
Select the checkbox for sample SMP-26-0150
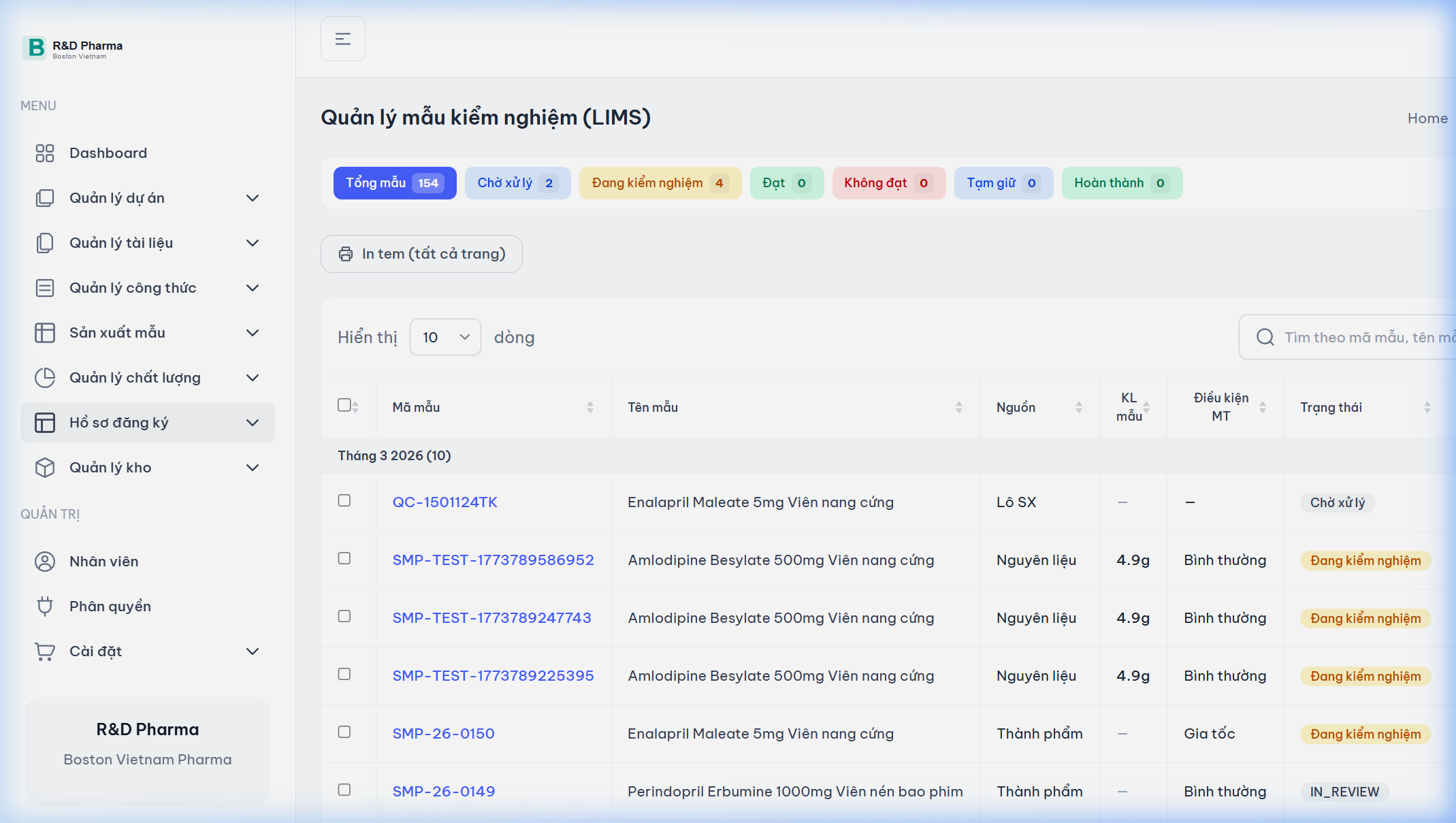(344, 732)
